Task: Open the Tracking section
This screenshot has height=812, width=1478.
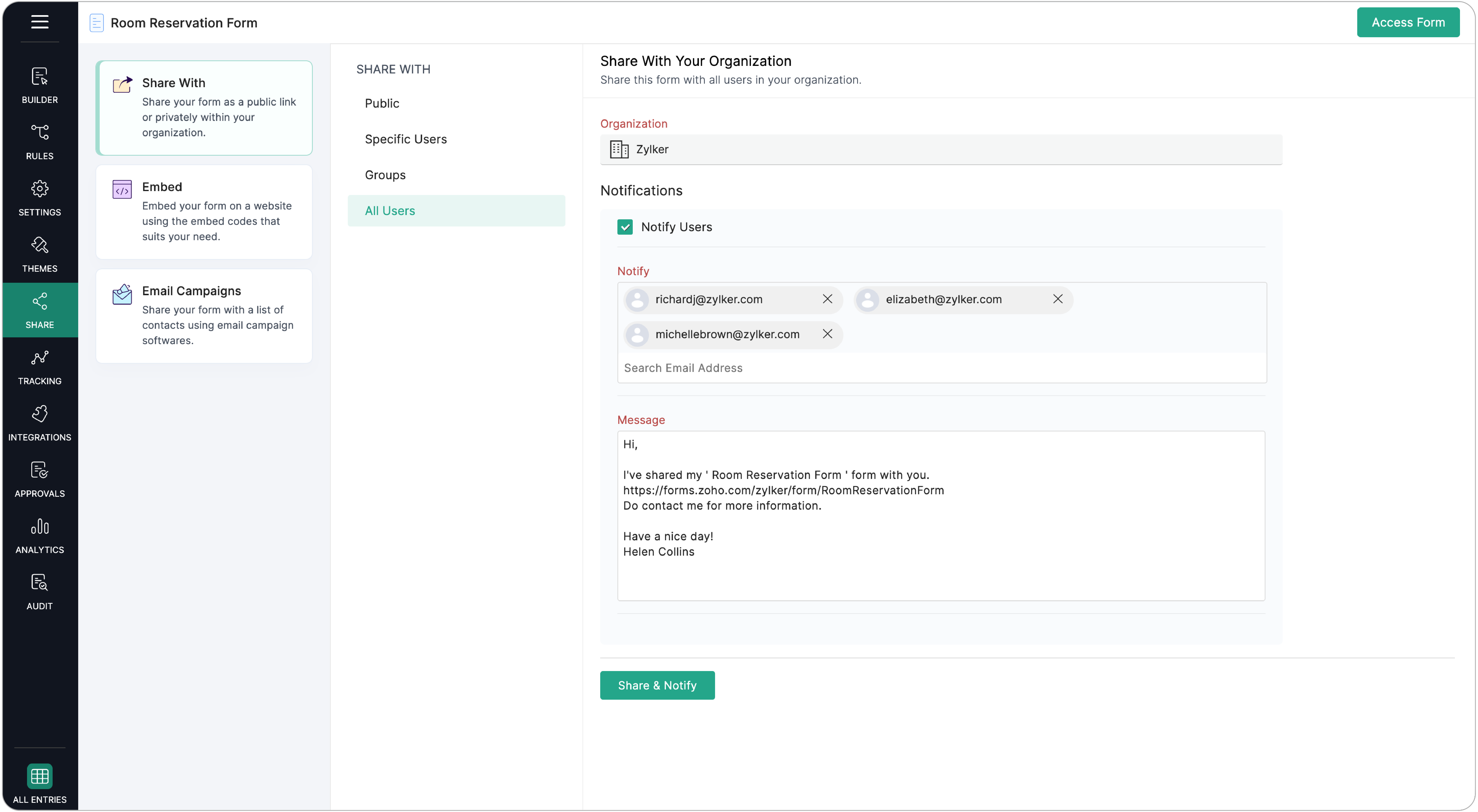Action: pyautogui.click(x=40, y=367)
